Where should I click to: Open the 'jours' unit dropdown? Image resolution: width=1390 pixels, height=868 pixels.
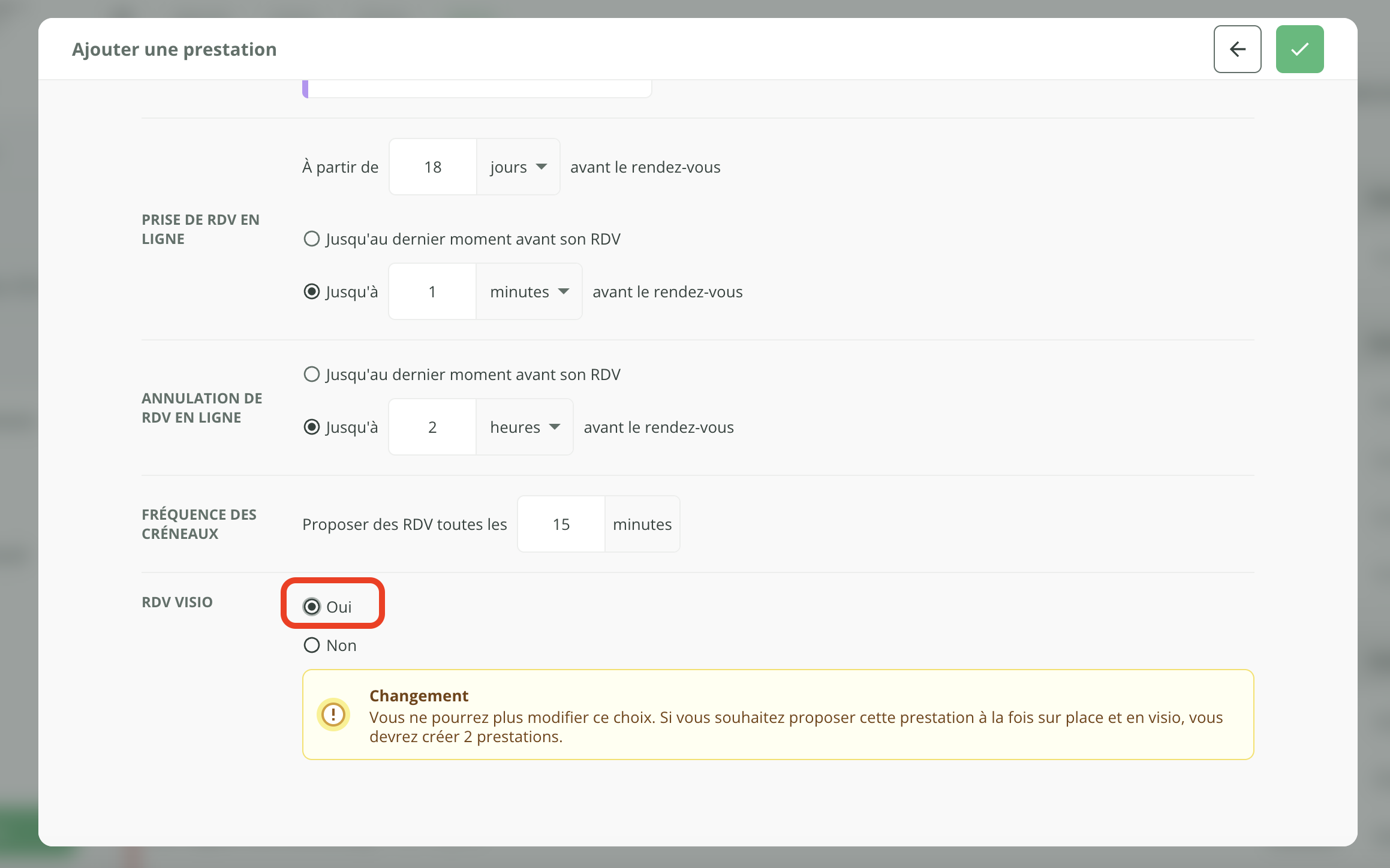click(x=518, y=167)
